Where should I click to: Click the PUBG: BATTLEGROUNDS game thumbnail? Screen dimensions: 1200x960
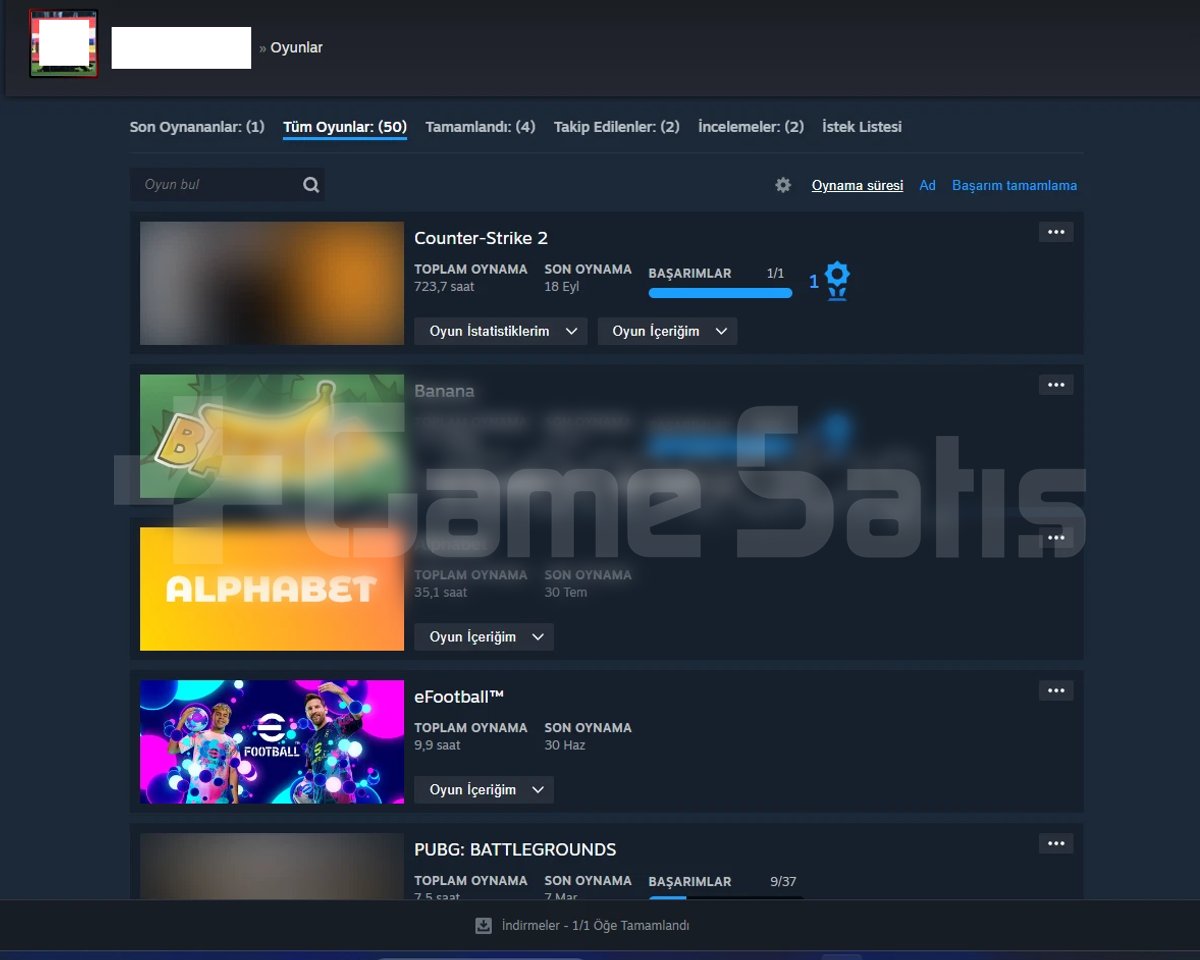[x=272, y=866]
